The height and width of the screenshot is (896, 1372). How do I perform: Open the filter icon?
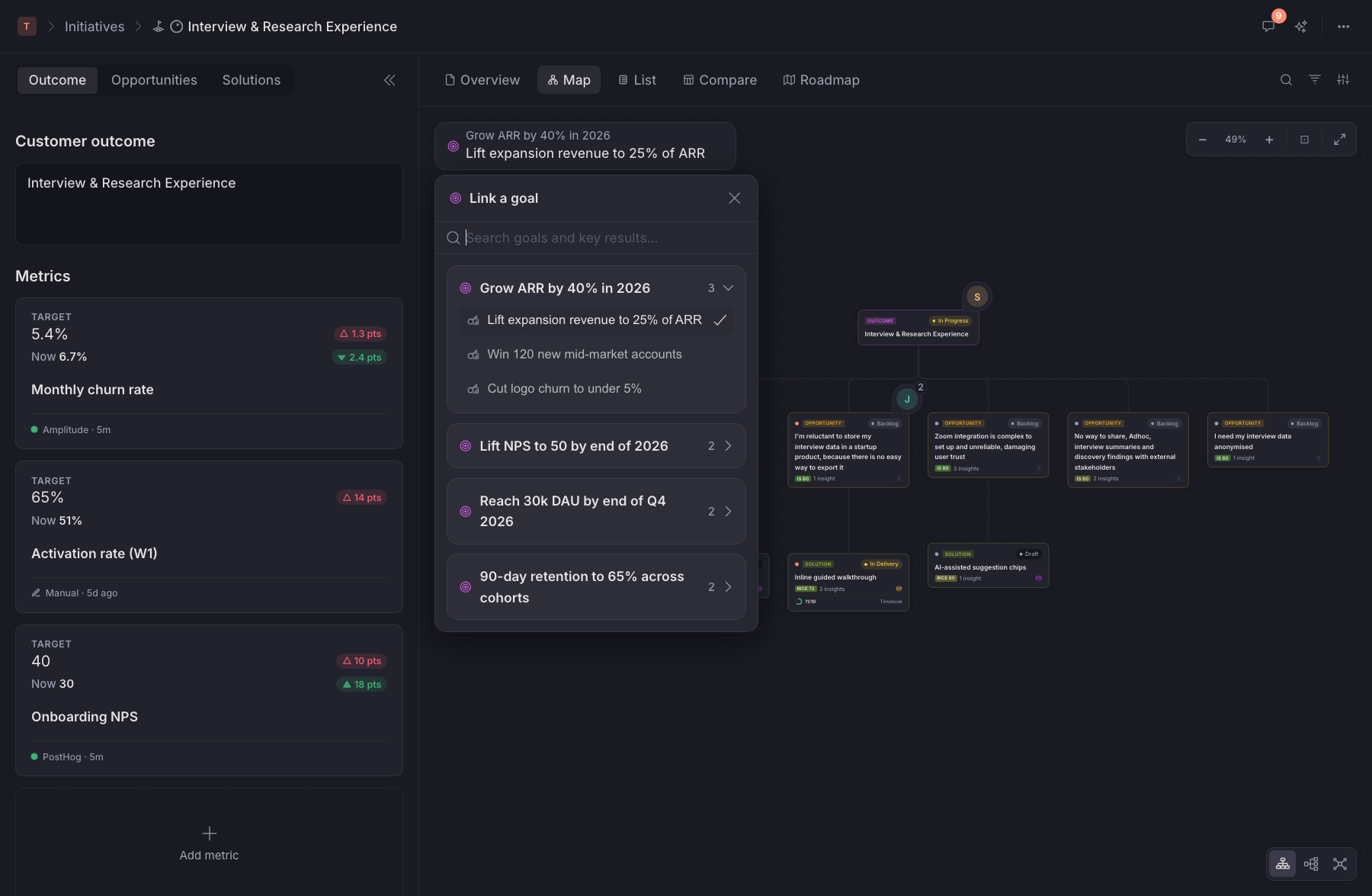1315,79
